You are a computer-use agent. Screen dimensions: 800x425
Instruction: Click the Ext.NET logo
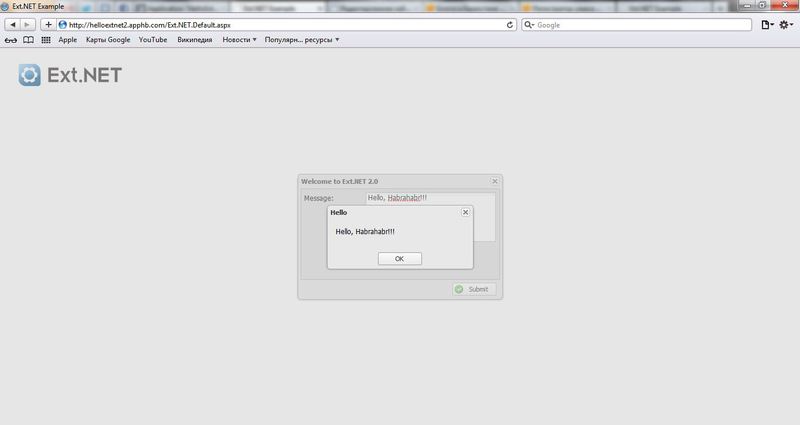click(70, 75)
